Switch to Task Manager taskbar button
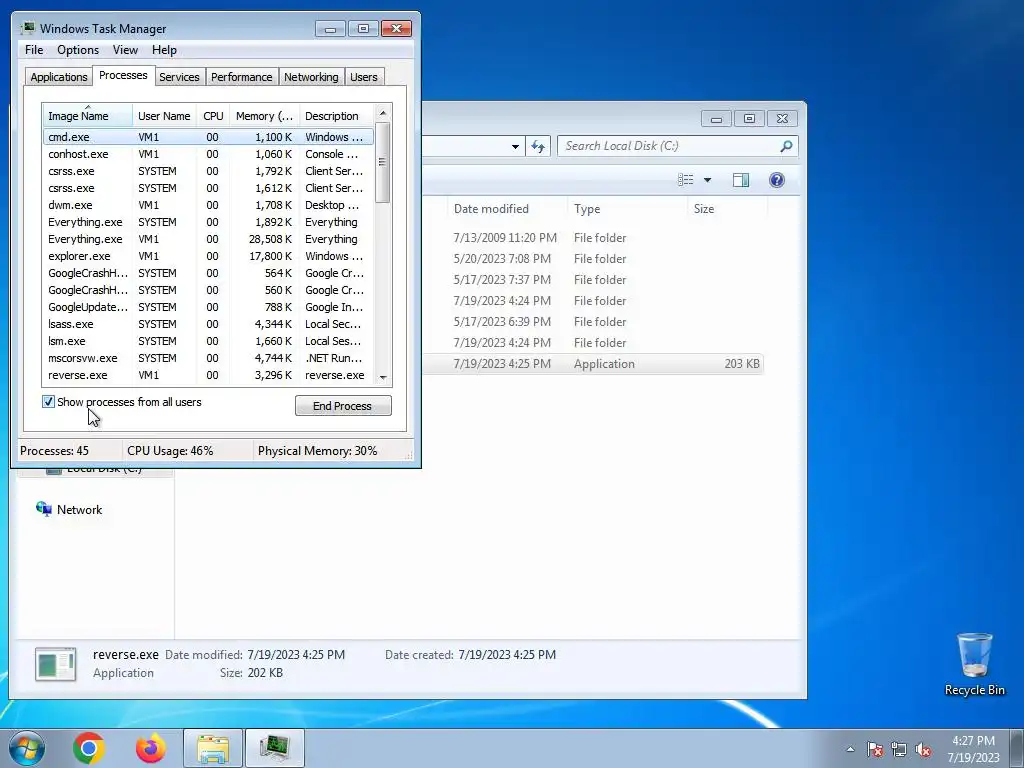 pyautogui.click(x=274, y=748)
